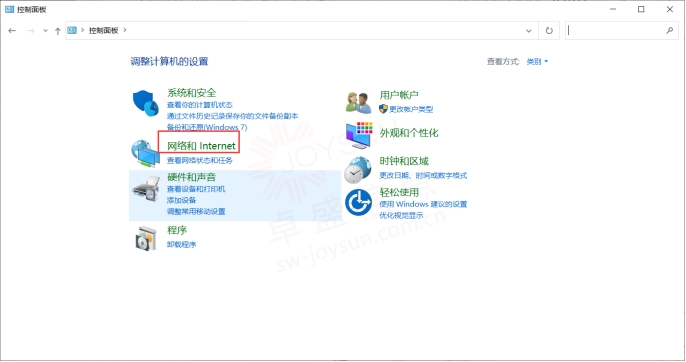
Task: Open 查看设备和打印机 link
Action: pyautogui.click(x=196, y=189)
